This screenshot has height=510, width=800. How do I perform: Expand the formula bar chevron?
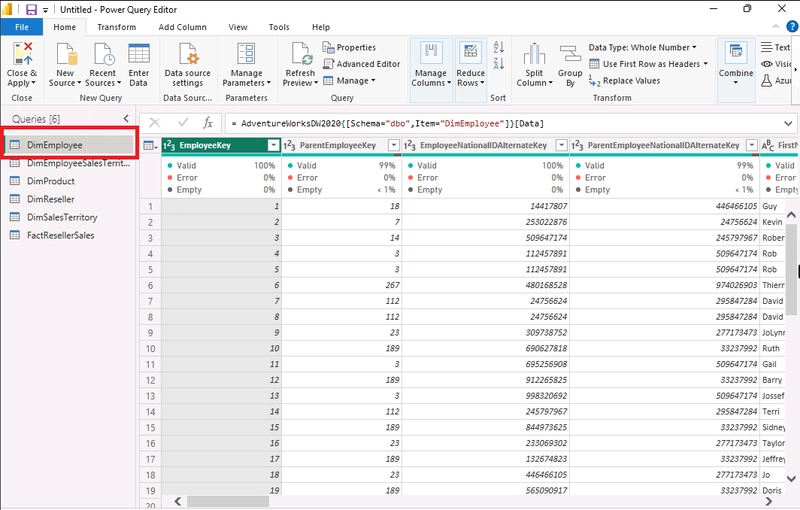click(x=788, y=123)
